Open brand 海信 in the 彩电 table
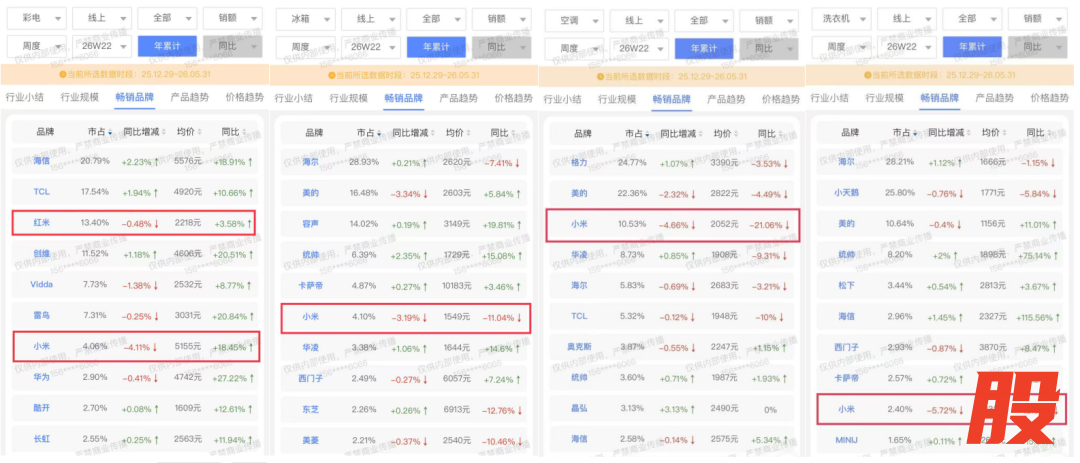 [42, 161]
